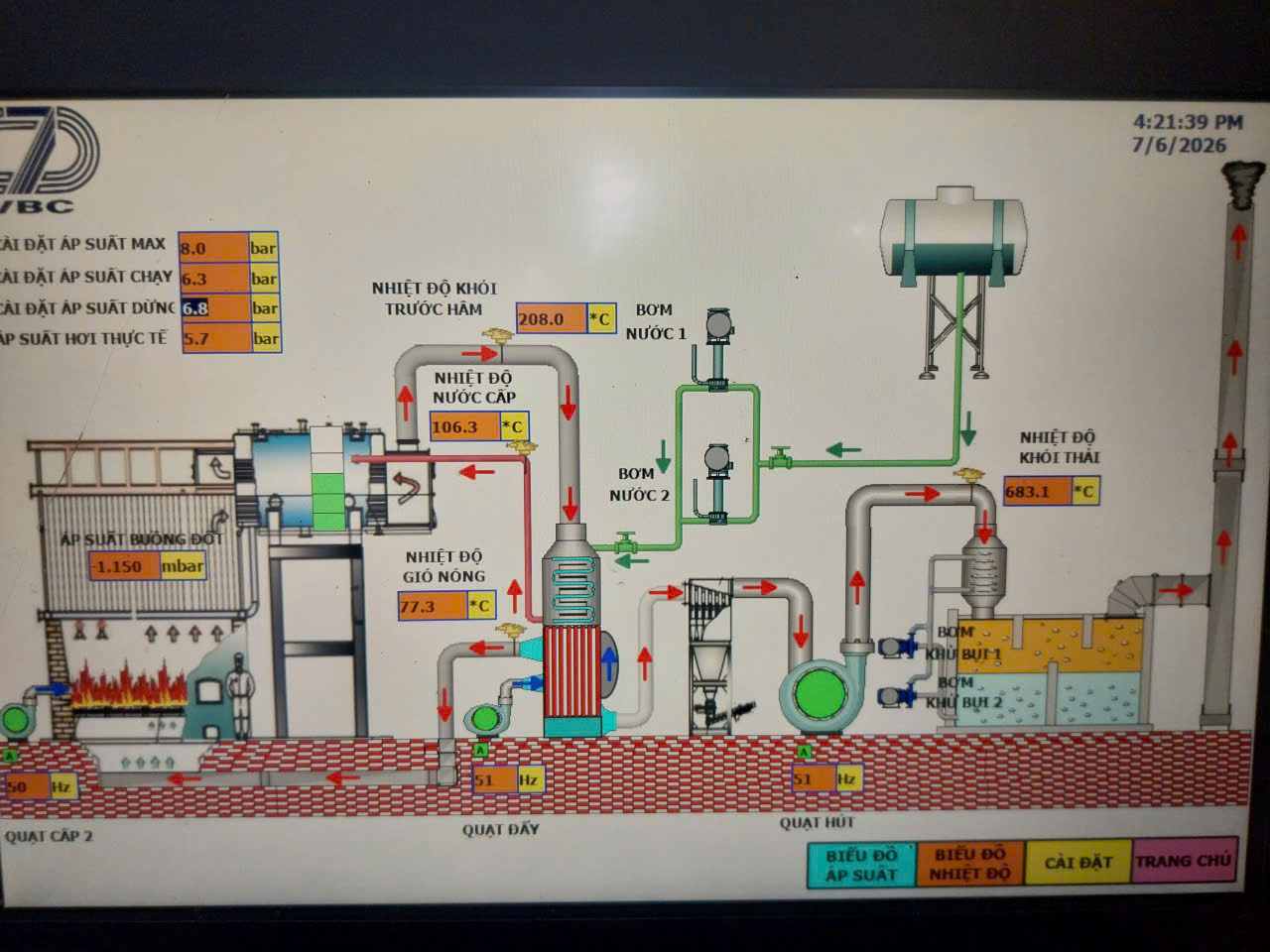This screenshot has height=952, width=1270.
Task: Open the Biểu Đồ Nhiệt Độ page
Action: click(969, 864)
